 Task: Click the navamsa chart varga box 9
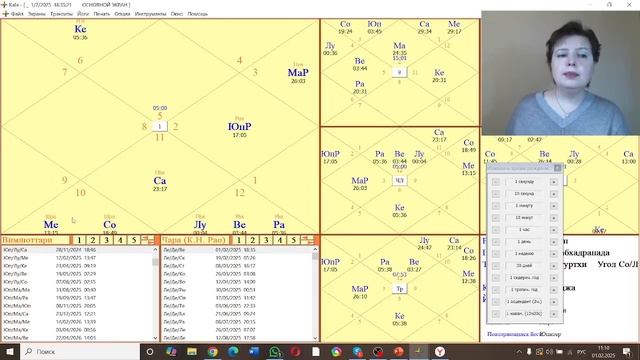pyautogui.click(x=400, y=72)
